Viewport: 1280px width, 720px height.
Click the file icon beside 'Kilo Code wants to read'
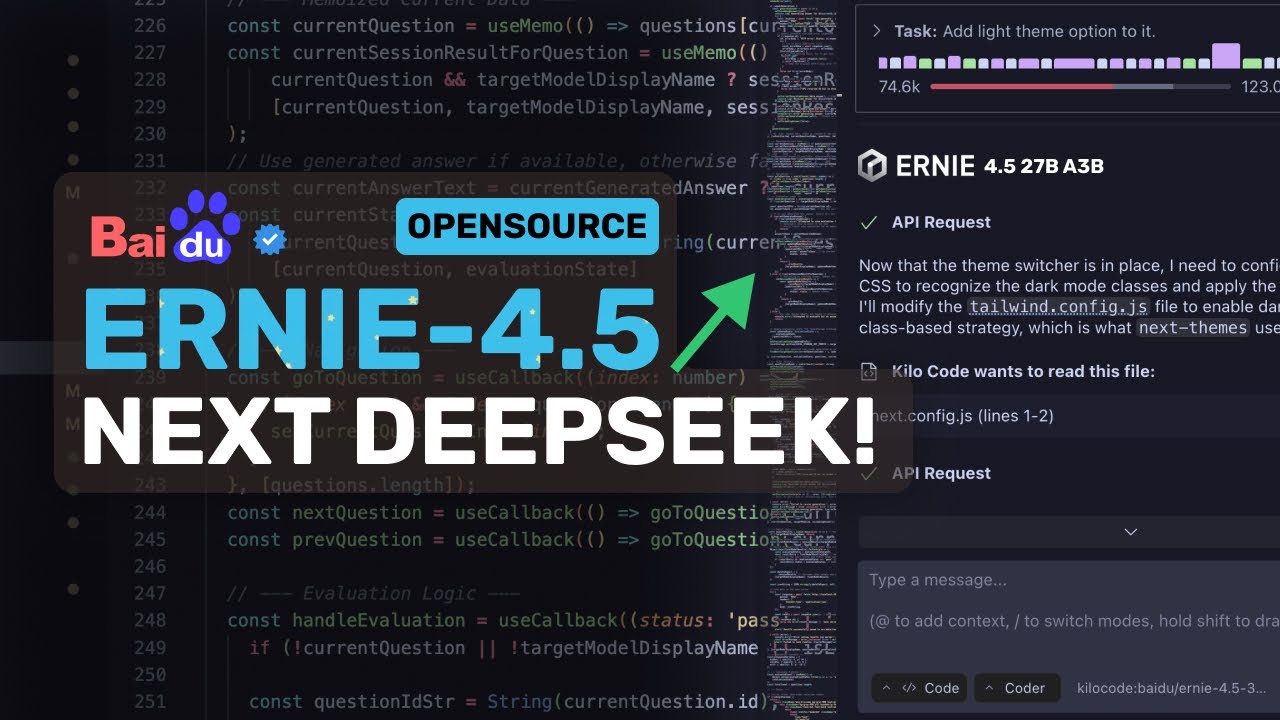pyautogui.click(x=869, y=372)
